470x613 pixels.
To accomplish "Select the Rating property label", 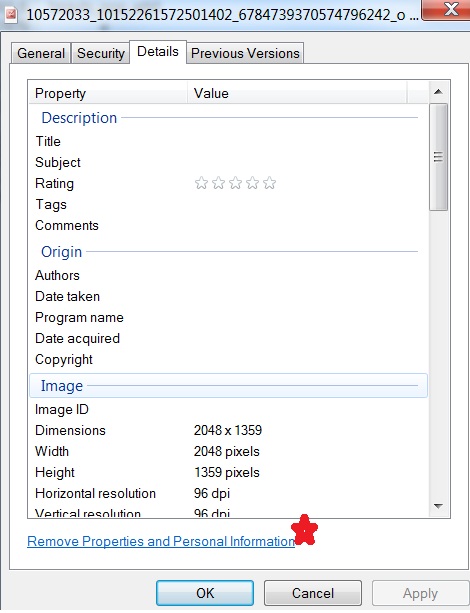I will coord(54,183).
